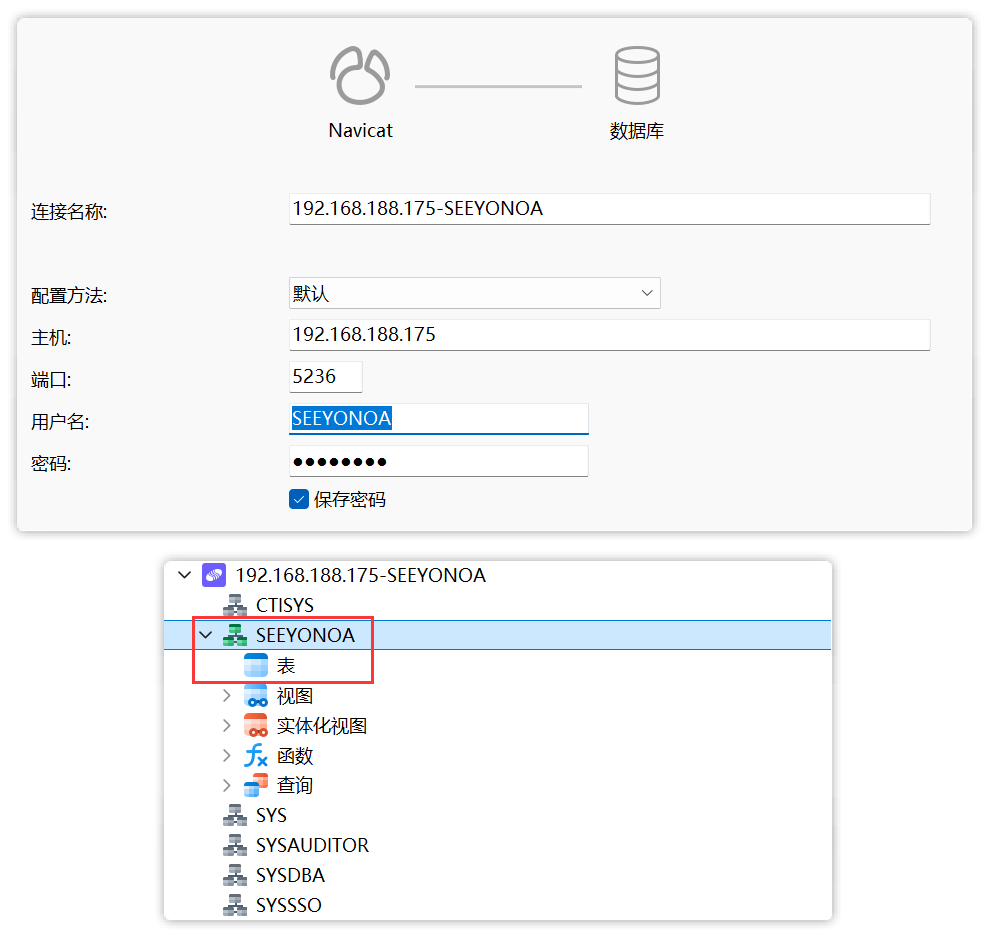This screenshot has height=930, width=981.
Task: Open the 配置方法 dropdown showing 默认
Action: [474, 293]
